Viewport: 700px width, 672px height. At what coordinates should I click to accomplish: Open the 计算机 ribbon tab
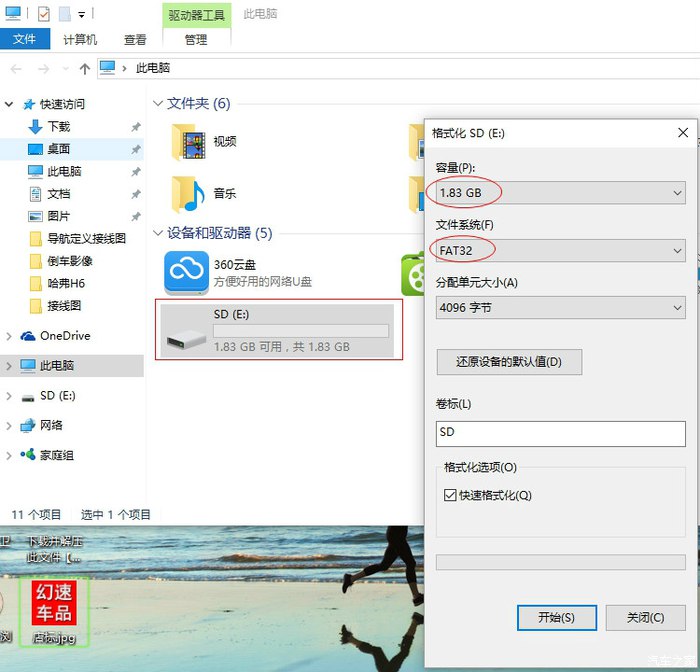pyautogui.click(x=80, y=40)
